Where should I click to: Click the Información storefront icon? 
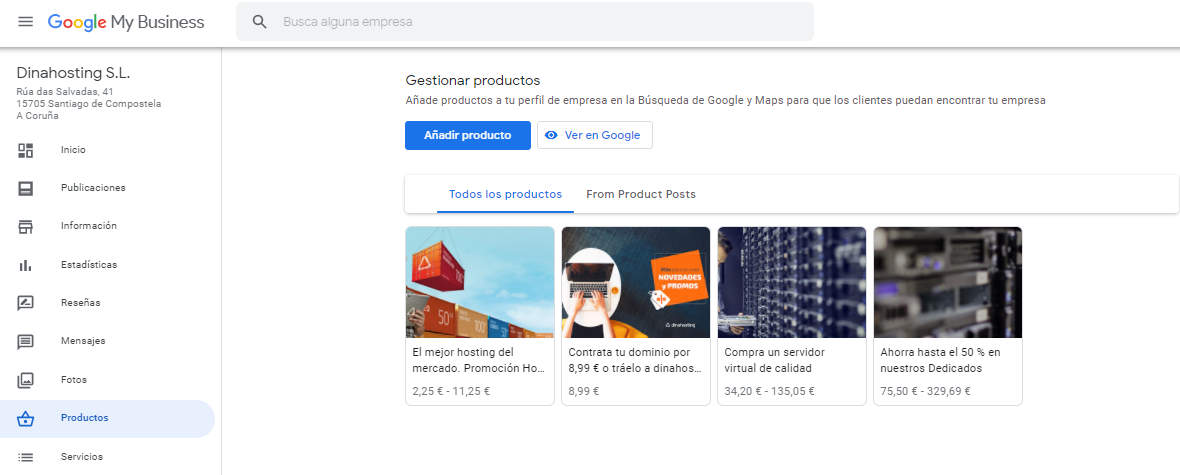pyautogui.click(x=26, y=227)
